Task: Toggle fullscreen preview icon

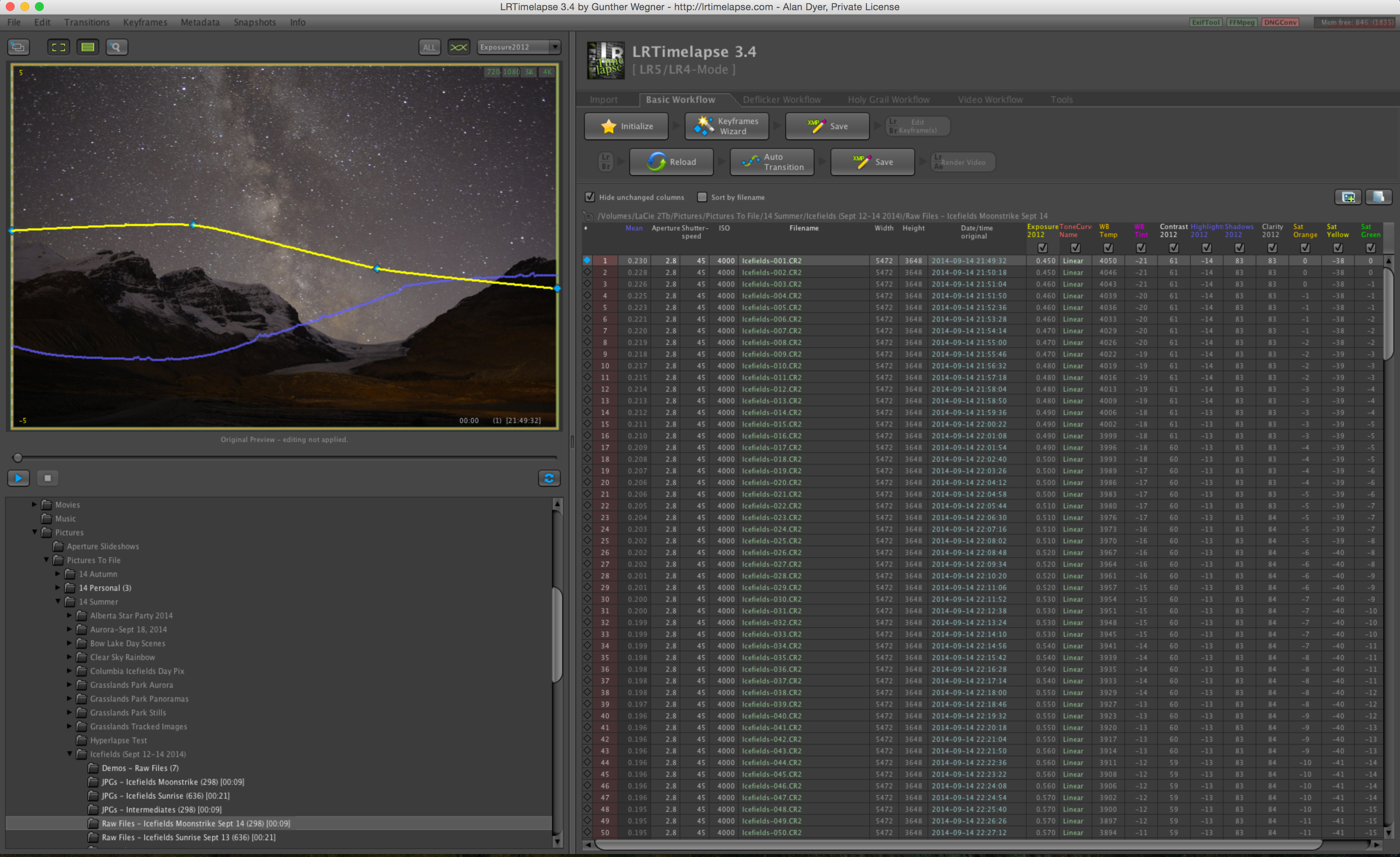Action: [59, 47]
